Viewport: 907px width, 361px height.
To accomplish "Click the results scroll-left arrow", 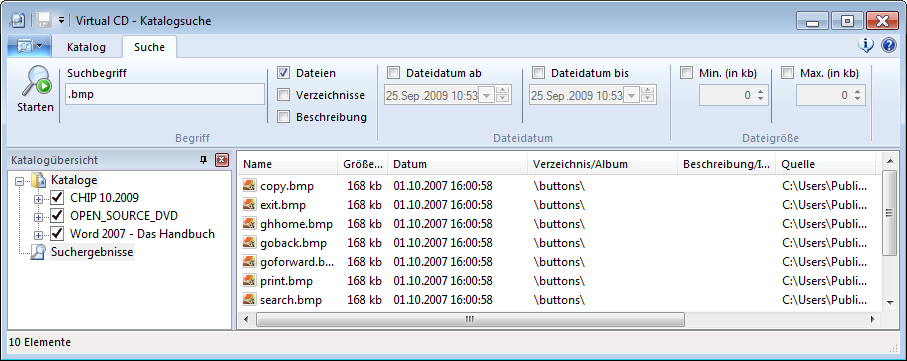I will [x=246, y=319].
